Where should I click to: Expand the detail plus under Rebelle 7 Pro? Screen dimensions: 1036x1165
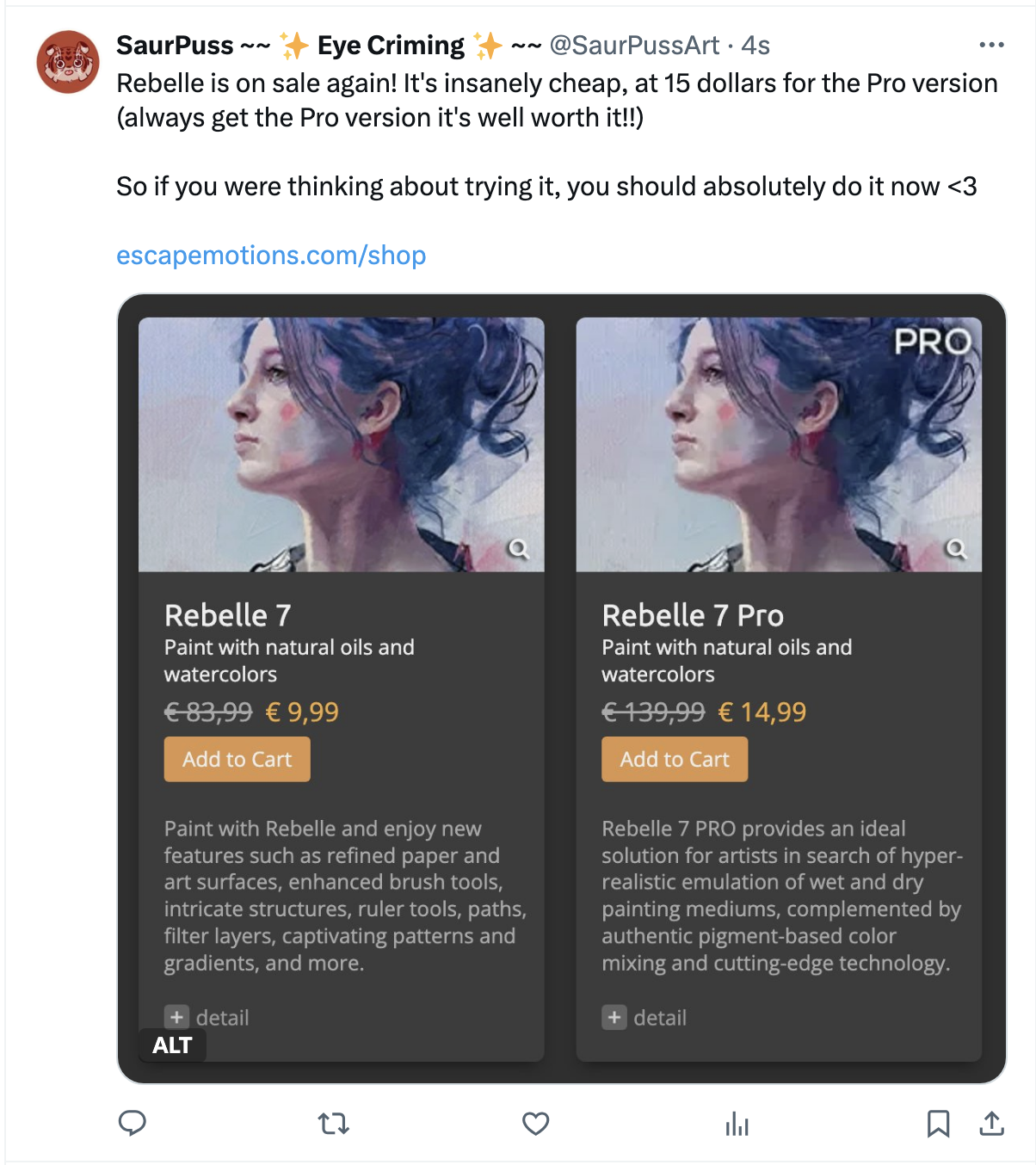614,1017
